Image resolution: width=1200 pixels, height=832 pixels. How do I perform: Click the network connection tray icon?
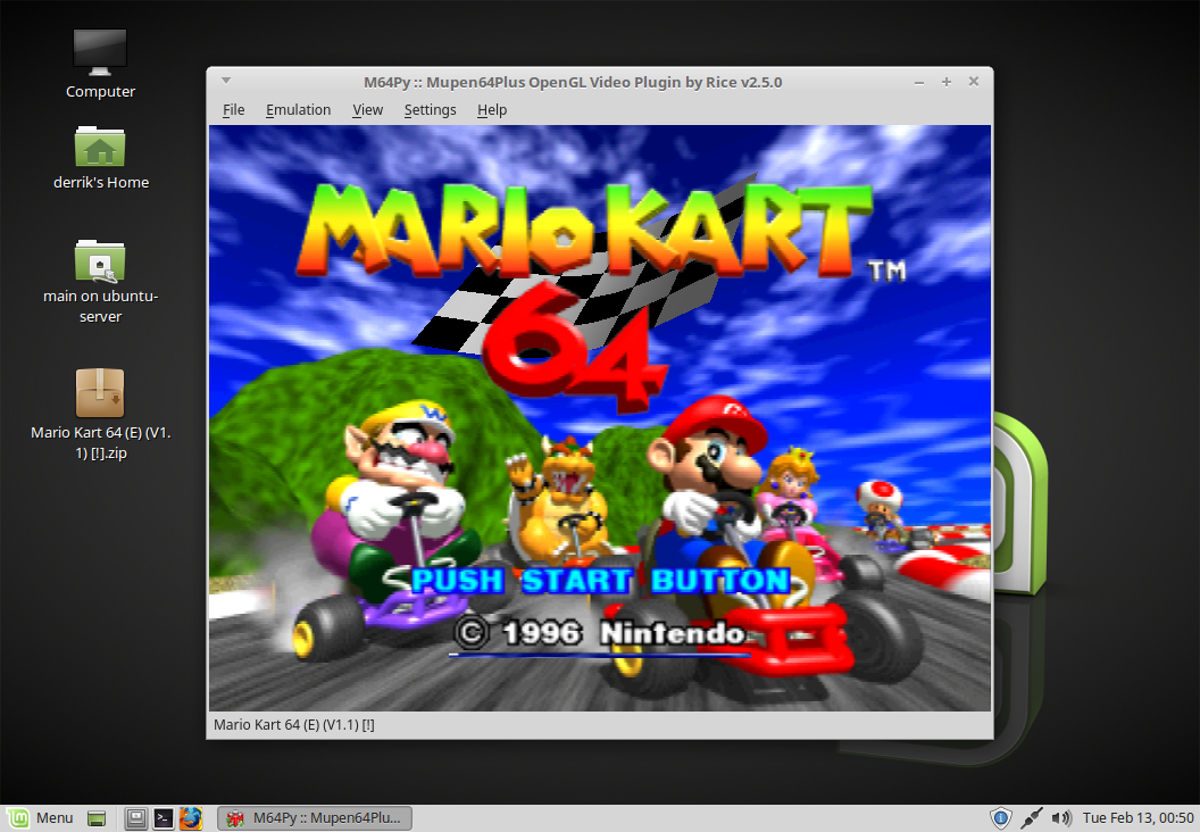click(x=1032, y=818)
